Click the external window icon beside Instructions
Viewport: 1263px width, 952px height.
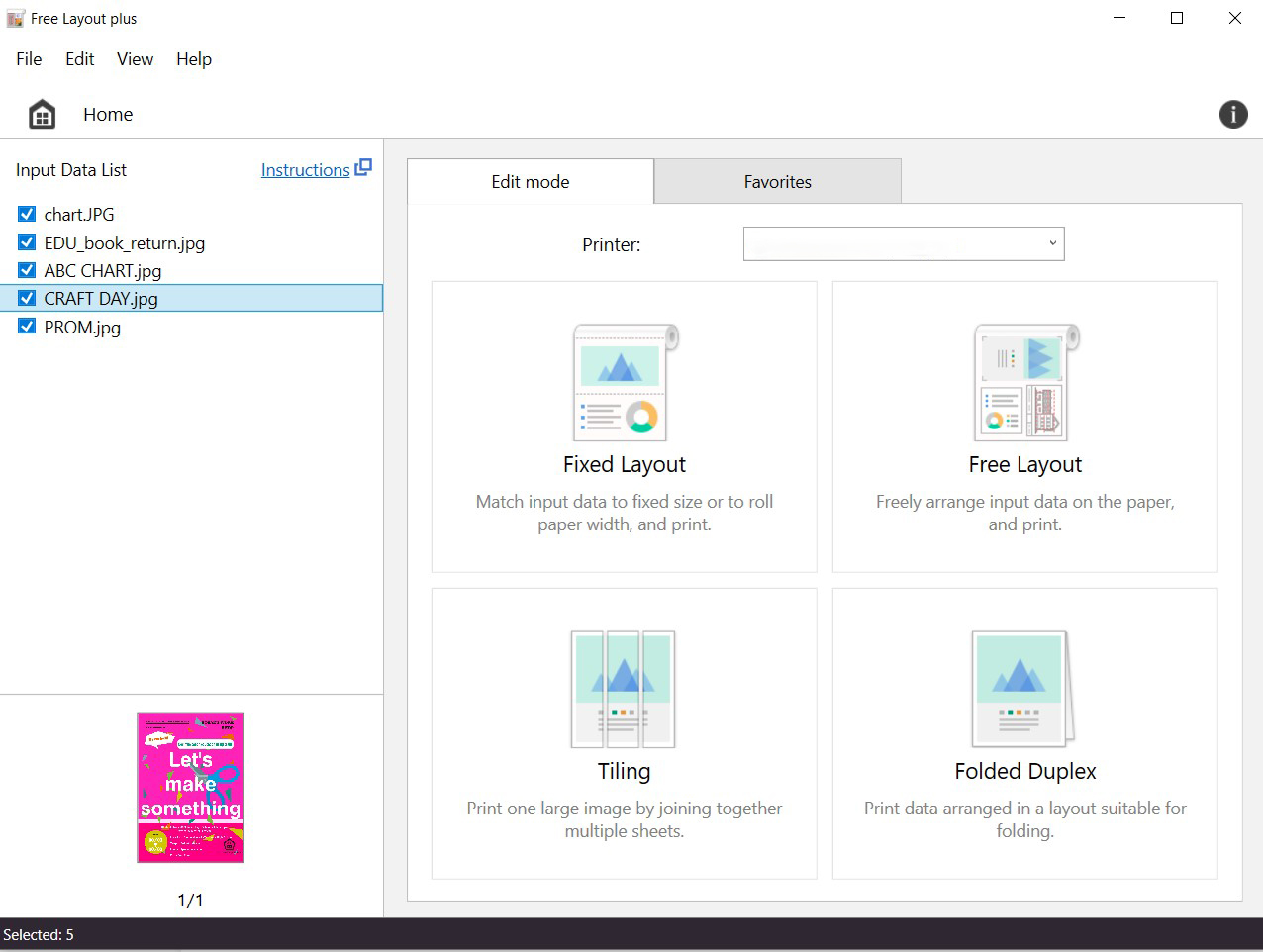pyautogui.click(x=363, y=168)
